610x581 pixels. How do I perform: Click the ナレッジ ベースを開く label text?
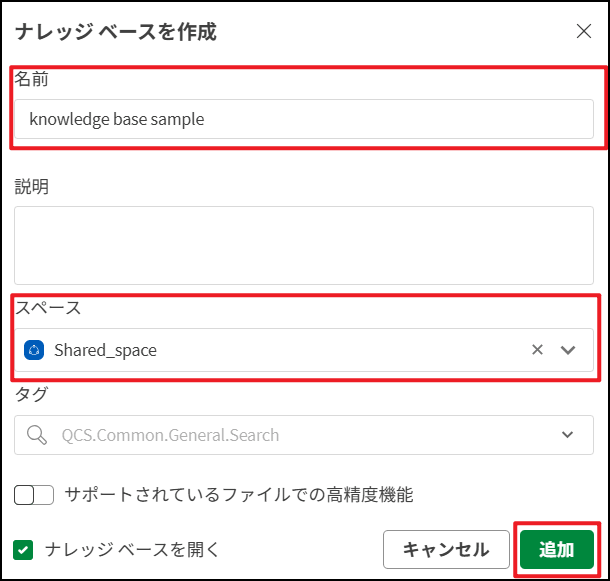[132, 549]
